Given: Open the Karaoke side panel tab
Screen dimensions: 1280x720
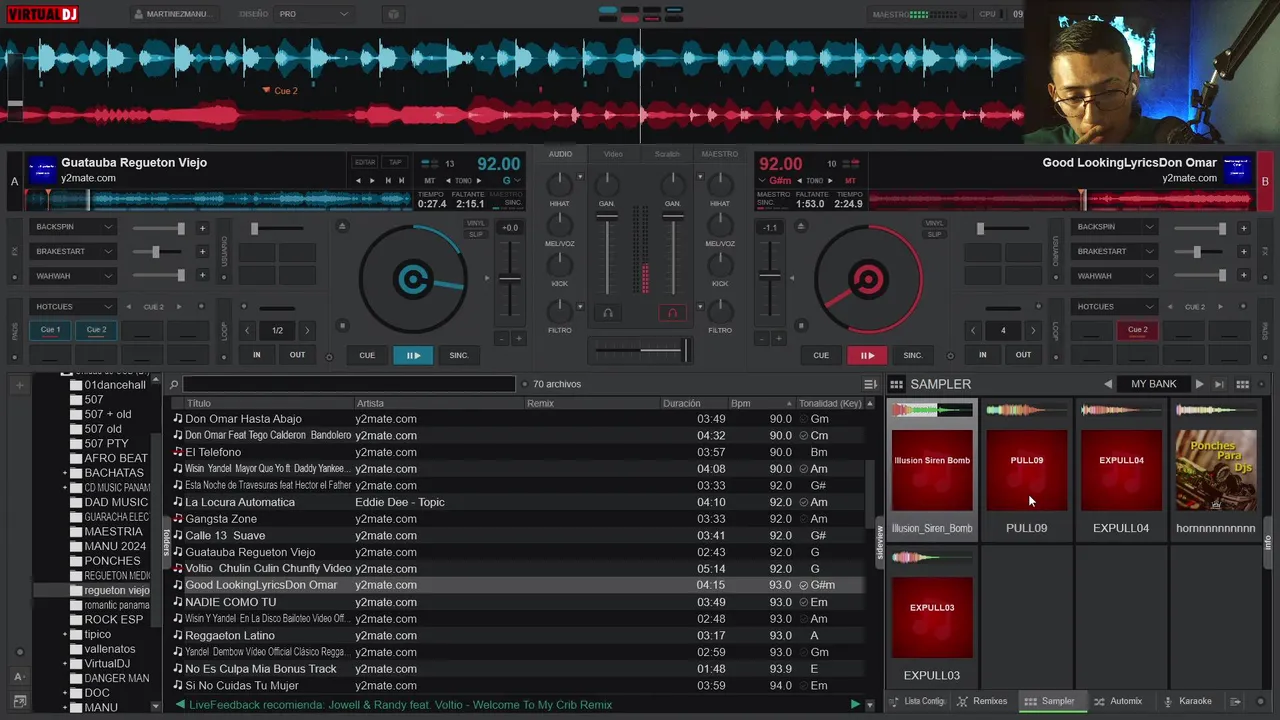Looking at the screenshot, I should tap(1186, 701).
